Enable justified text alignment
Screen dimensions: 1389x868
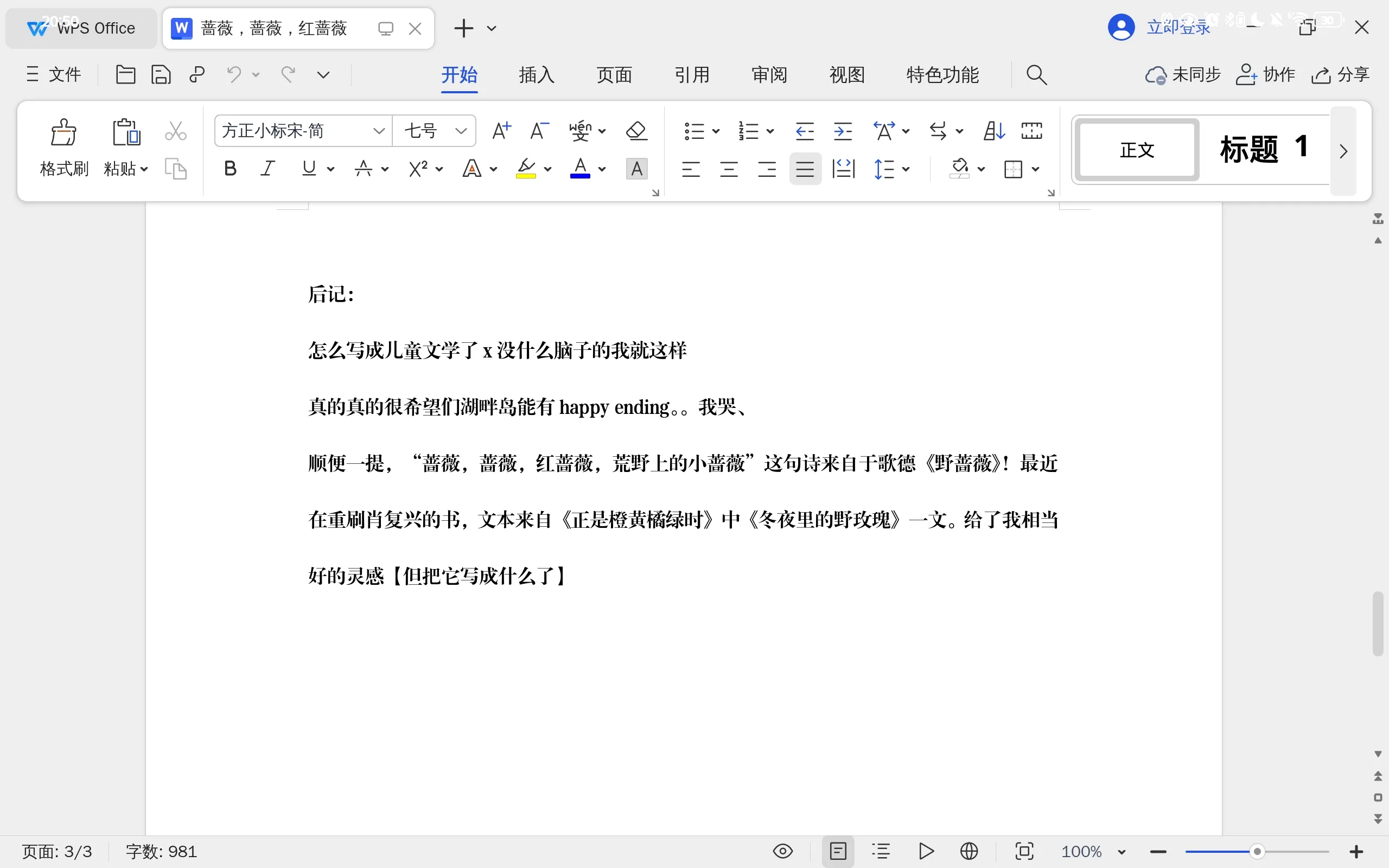[805, 169]
